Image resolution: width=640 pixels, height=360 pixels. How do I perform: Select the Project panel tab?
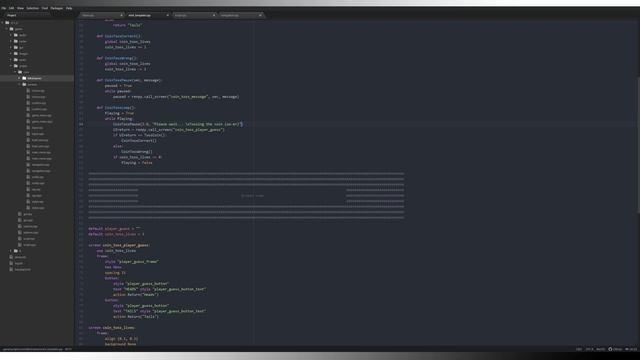(x=12, y=15)
